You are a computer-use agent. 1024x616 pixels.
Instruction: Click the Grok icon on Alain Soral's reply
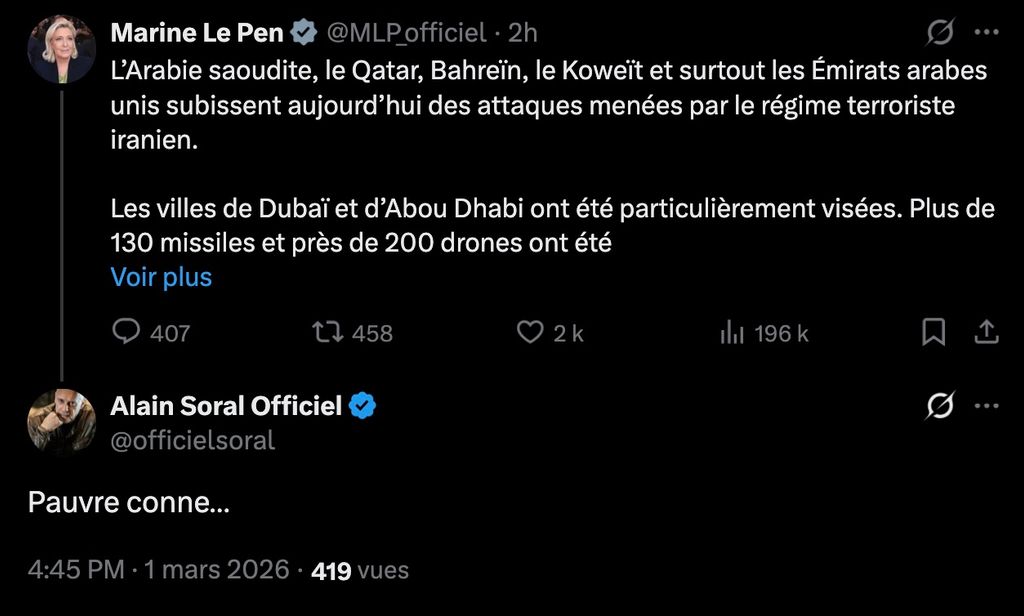tap(939, 406)
